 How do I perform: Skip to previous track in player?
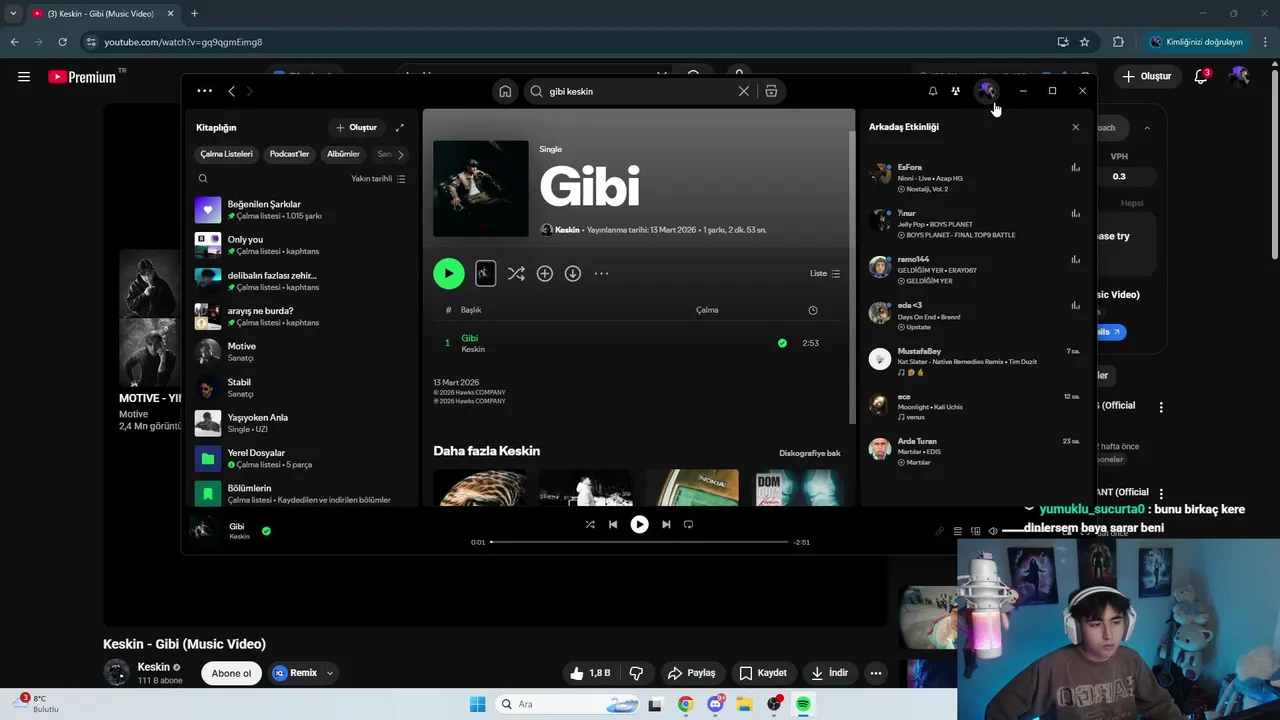point(613,524)
